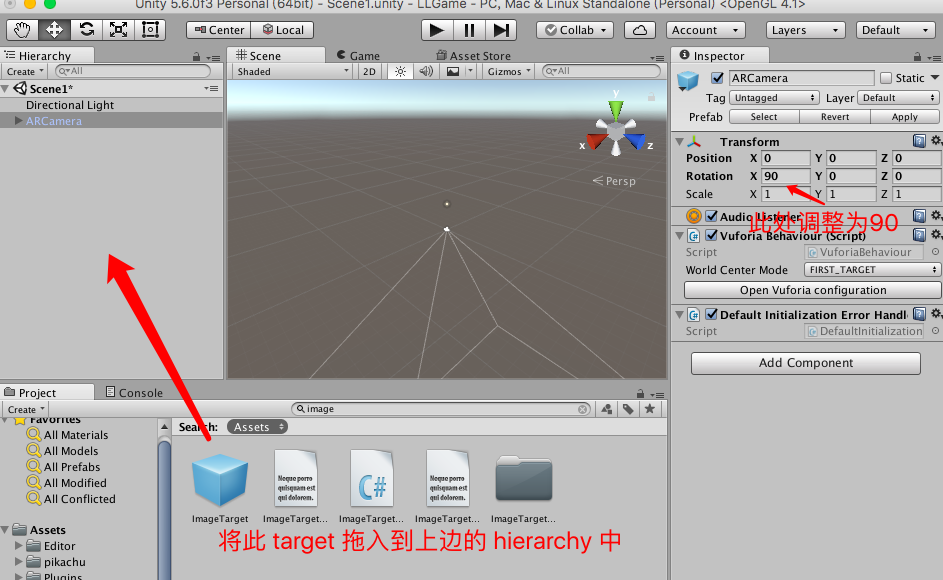The image size is (943, 580).
Task: Open the Default layout dropdown
Action: tap(895, 30)
